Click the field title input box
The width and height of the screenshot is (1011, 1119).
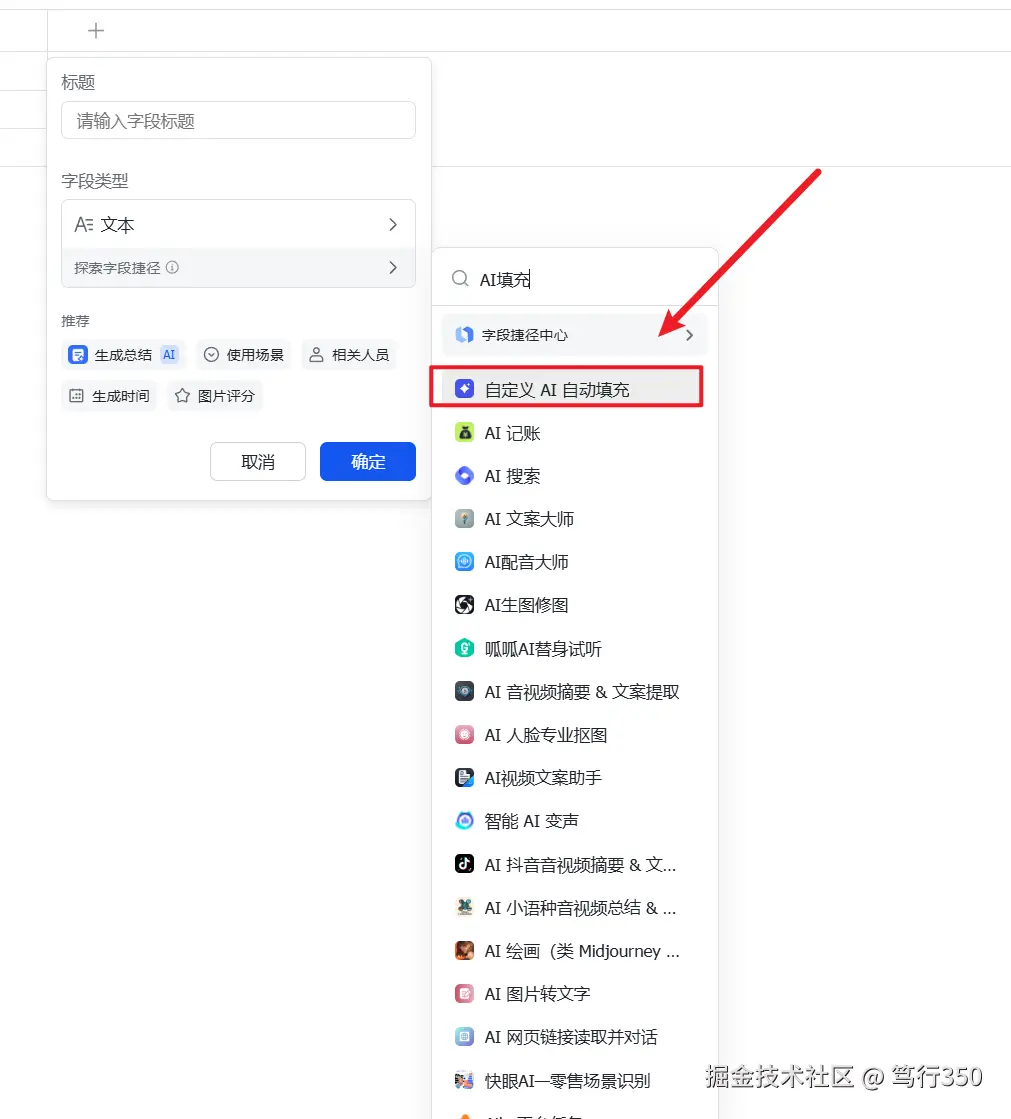pyautogui.click(x=238, y=121)
